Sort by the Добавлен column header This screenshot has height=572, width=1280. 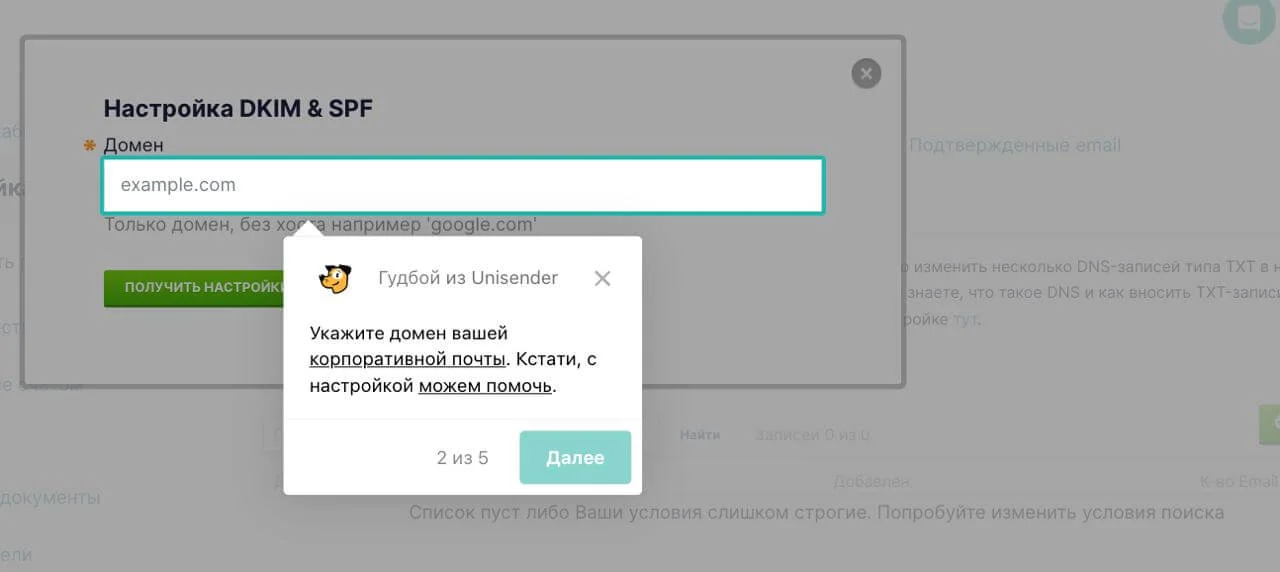(871, 481)
